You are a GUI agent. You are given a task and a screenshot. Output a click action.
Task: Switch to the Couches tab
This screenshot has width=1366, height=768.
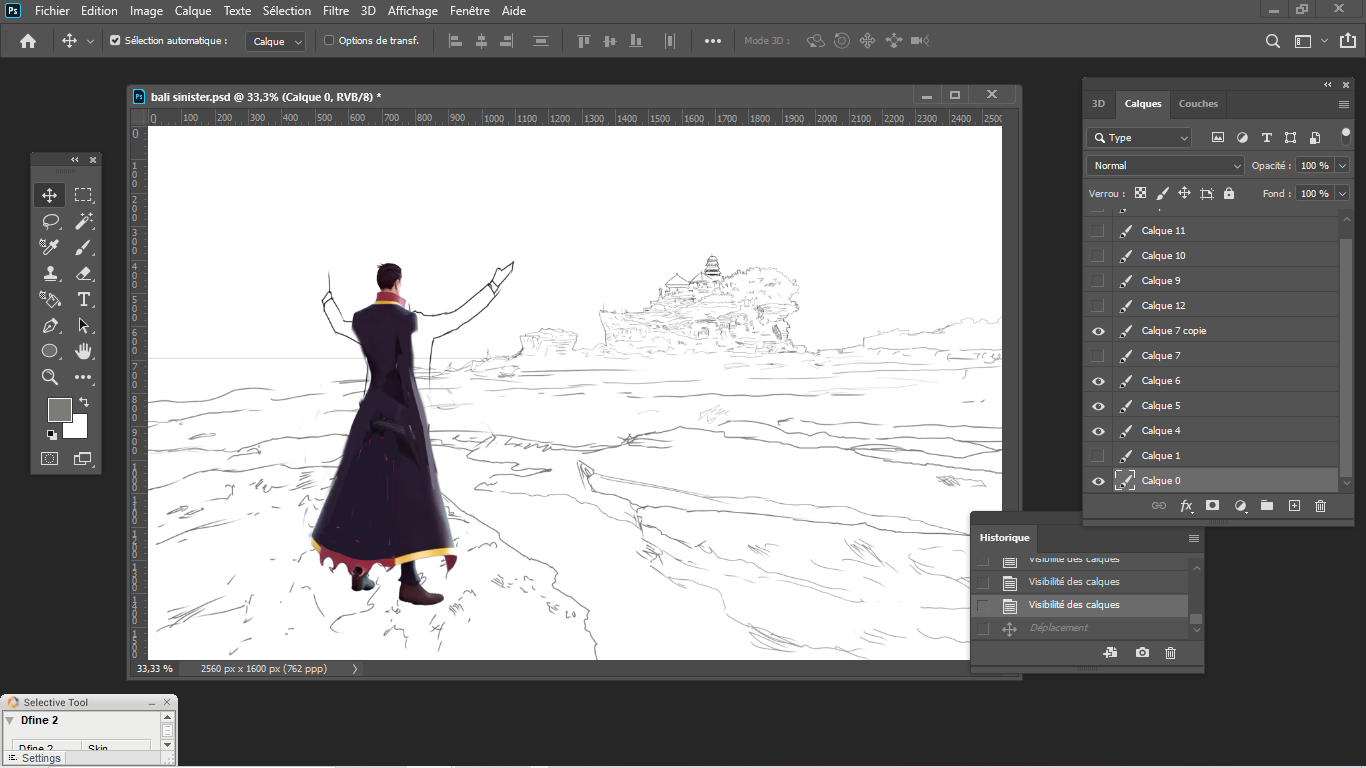click(x=1198, y=104)
